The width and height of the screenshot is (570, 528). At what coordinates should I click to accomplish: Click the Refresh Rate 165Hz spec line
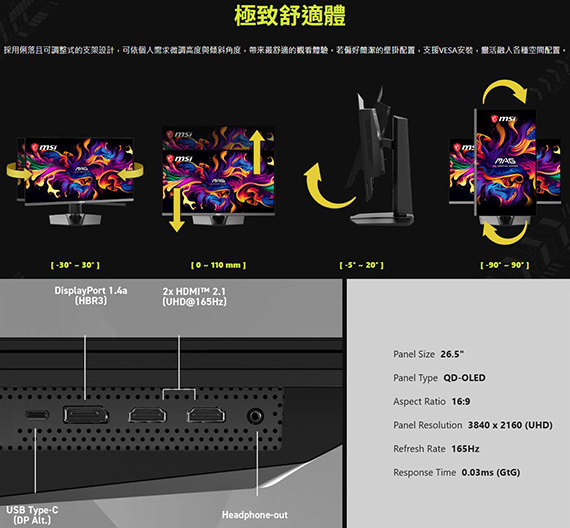pos(436,449)
